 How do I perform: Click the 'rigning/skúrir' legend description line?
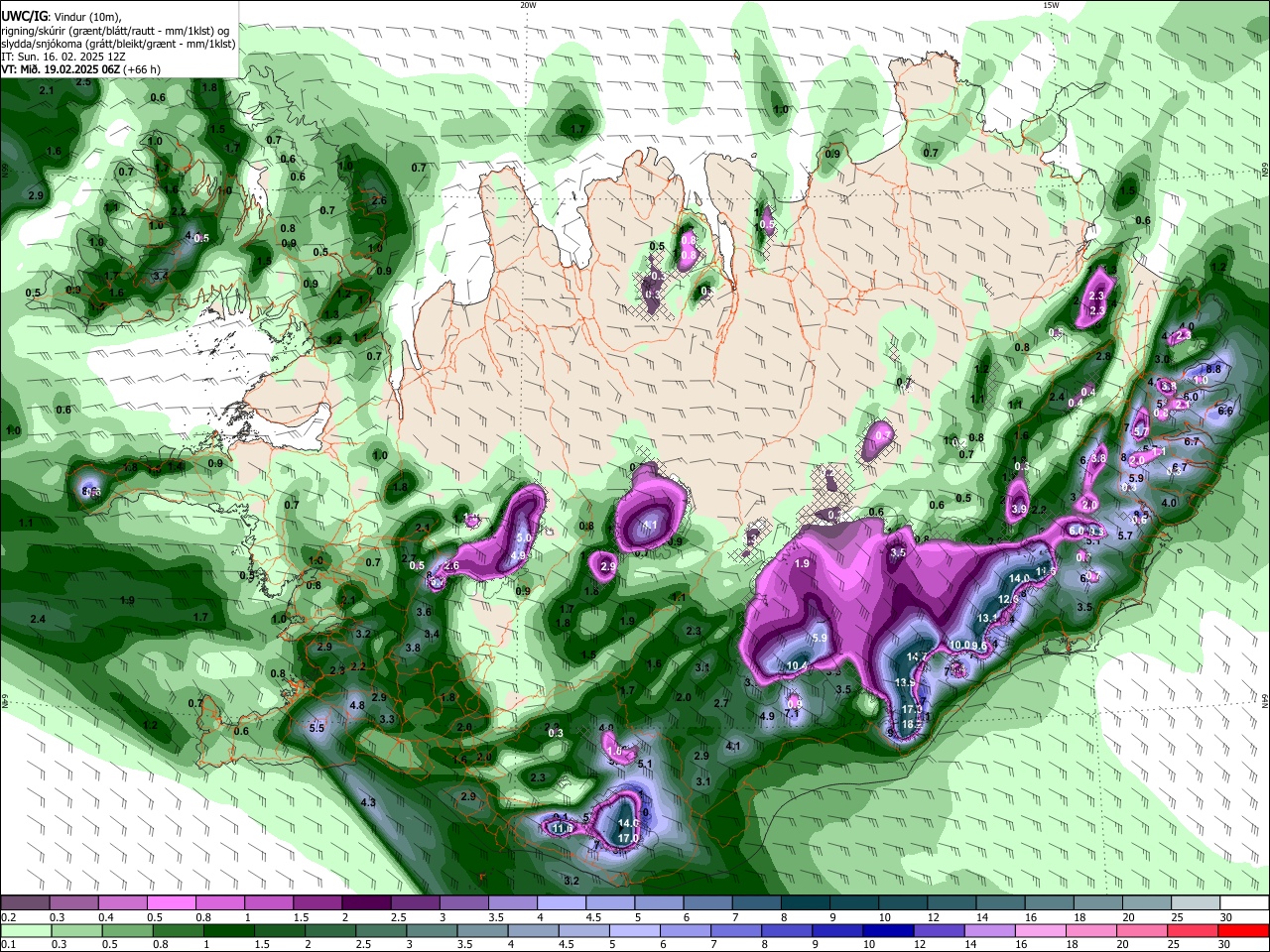pyautogui.click(x=117, y=30)
